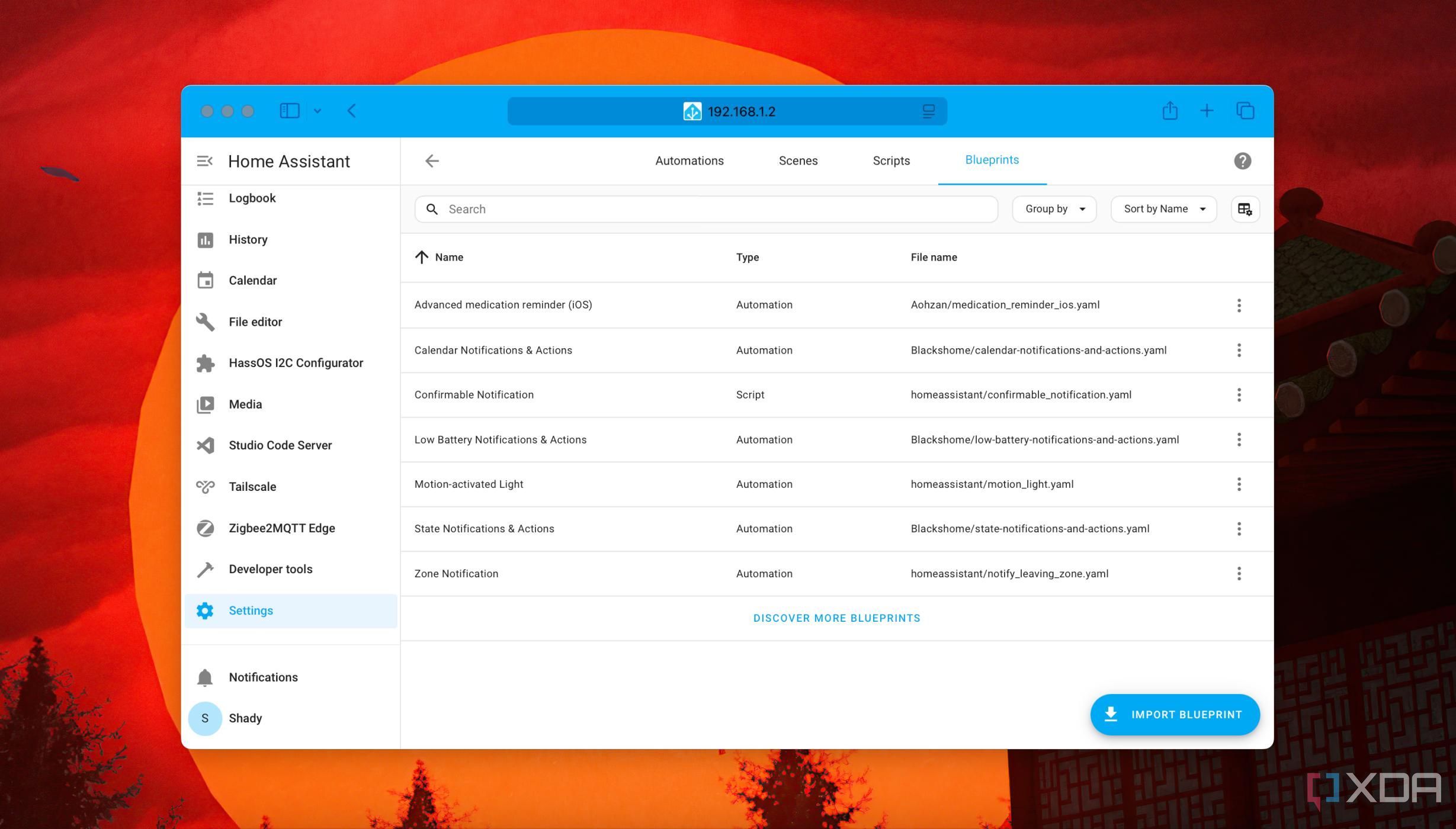Click the browser share icon
1456x829 pixels.
click(1169, 111)
